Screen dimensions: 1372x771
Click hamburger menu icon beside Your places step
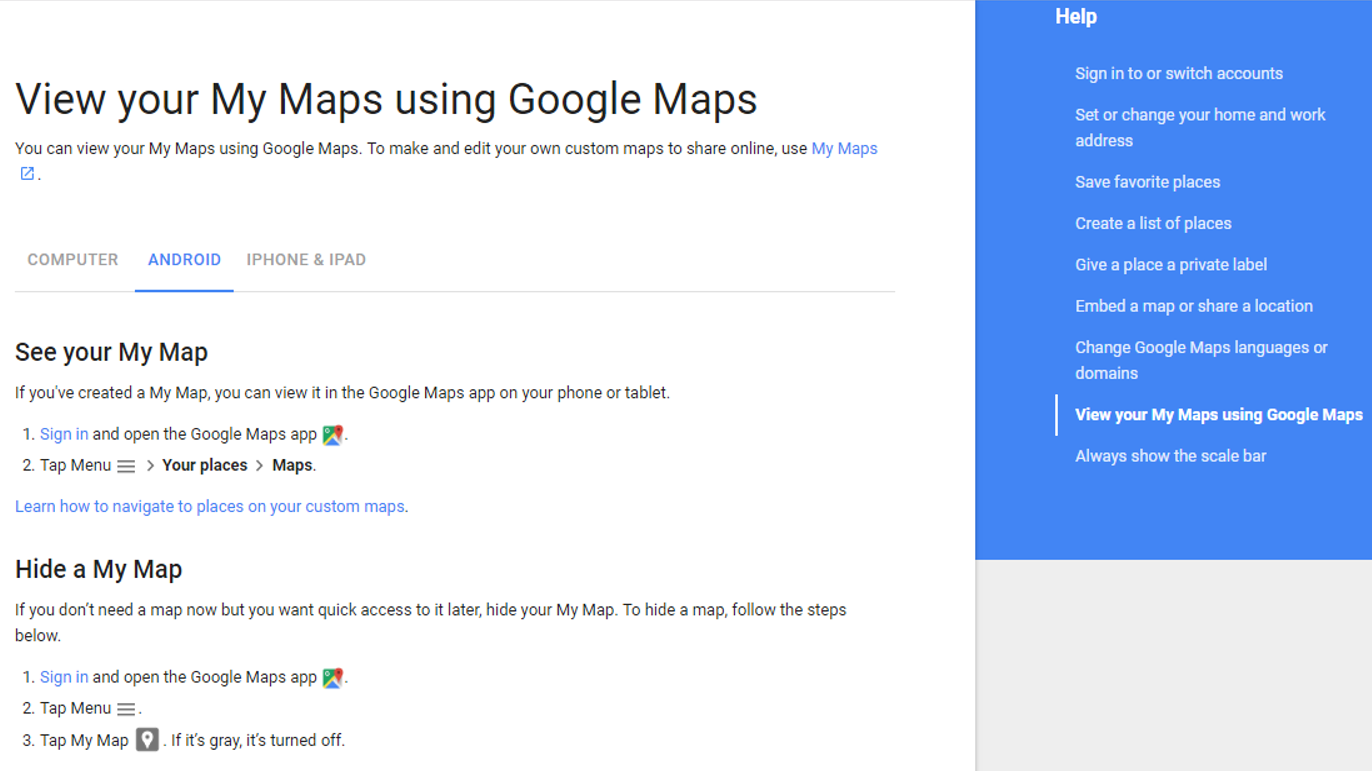click(x=126, y=466)
